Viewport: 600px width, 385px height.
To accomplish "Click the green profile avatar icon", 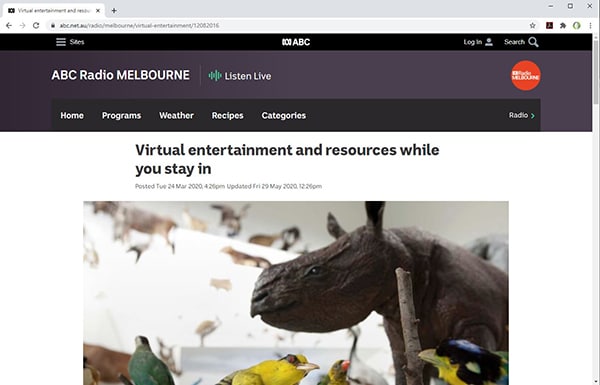I will coord(577,25).
